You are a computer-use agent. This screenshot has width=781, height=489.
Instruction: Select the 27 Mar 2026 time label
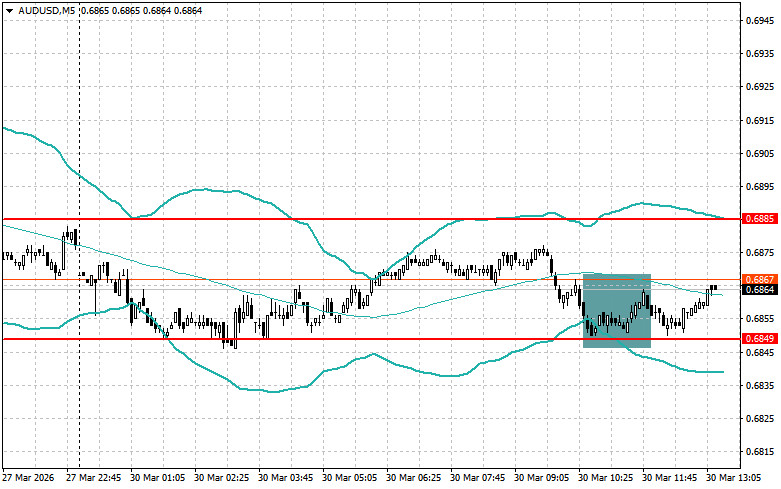28,478
